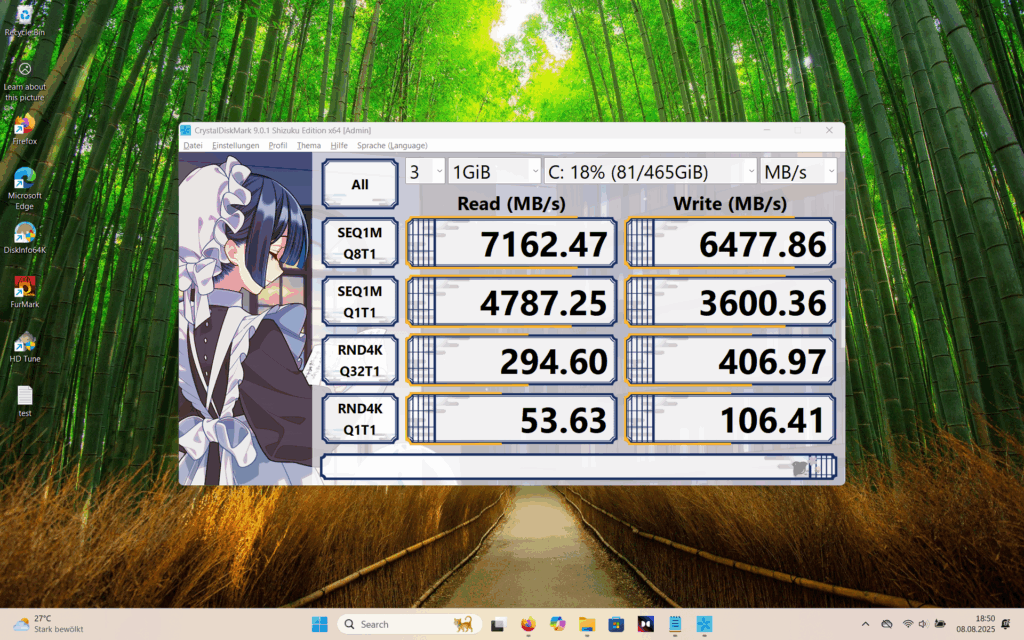The width and height of the screenshot is (1024, 640).
Task: Launch DiskInfo64K desktop shortcut
Action: tap(25, 234)
